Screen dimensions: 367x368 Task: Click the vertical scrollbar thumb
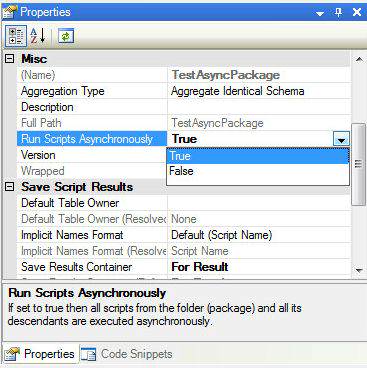359,164
